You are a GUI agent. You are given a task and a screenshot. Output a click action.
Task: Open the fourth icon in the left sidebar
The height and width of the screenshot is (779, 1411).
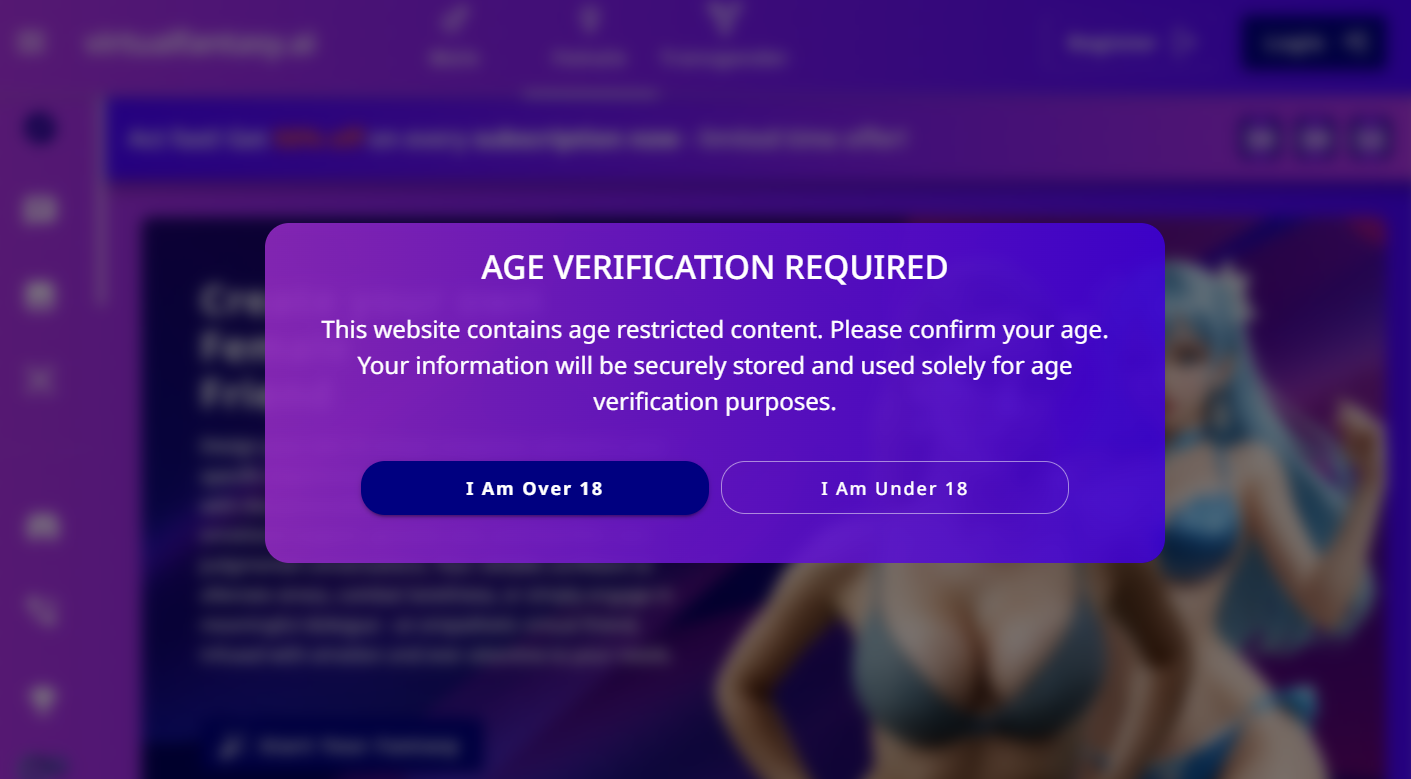(x=41, y=380)
